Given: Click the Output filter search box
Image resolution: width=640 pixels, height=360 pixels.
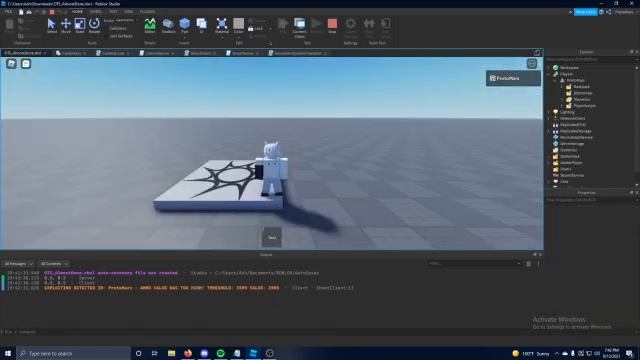Looking at the screenshot, I should pos(474,264).
